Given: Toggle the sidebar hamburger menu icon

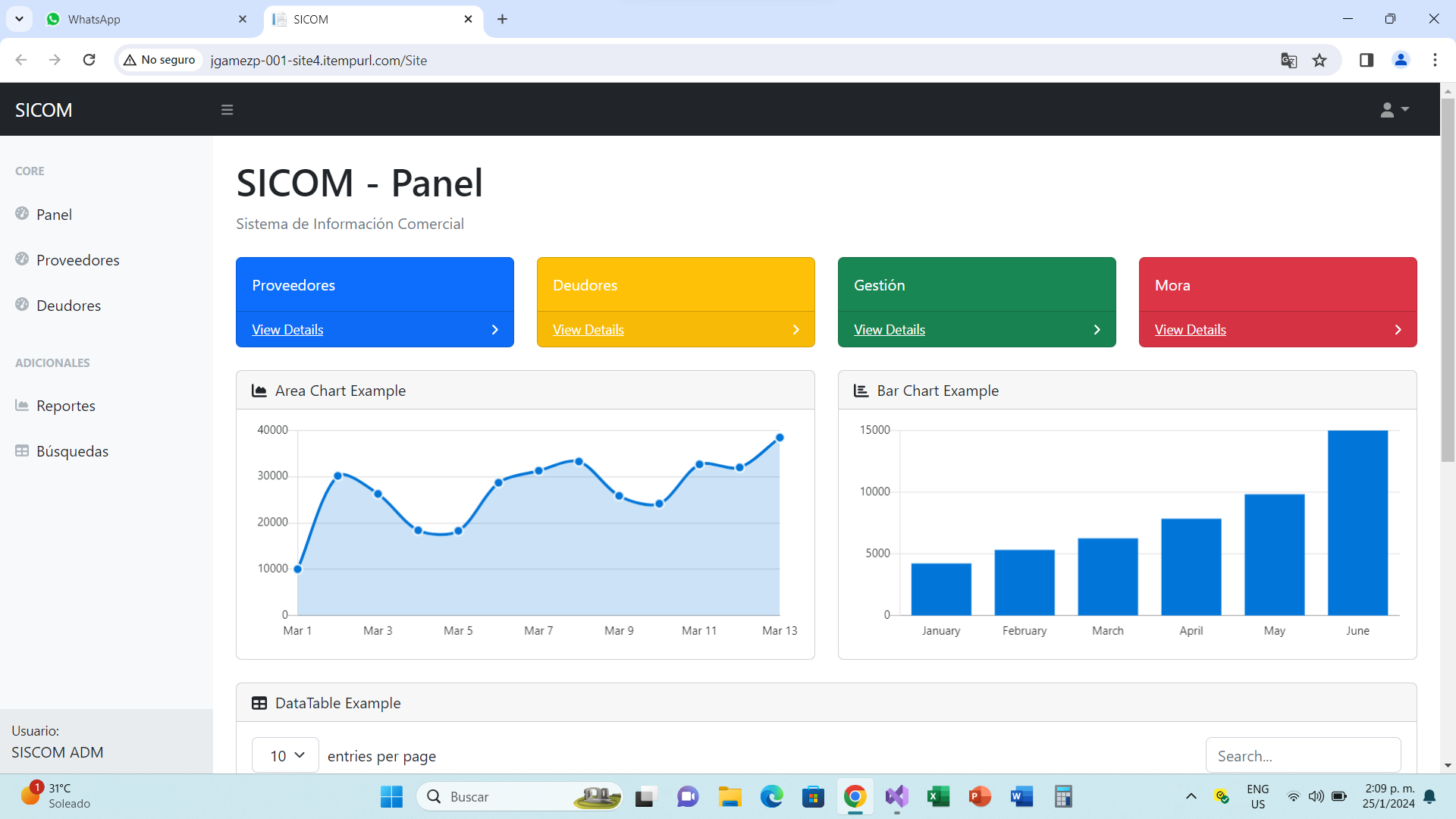Looking at the screenshot, I should coord(227,110).
